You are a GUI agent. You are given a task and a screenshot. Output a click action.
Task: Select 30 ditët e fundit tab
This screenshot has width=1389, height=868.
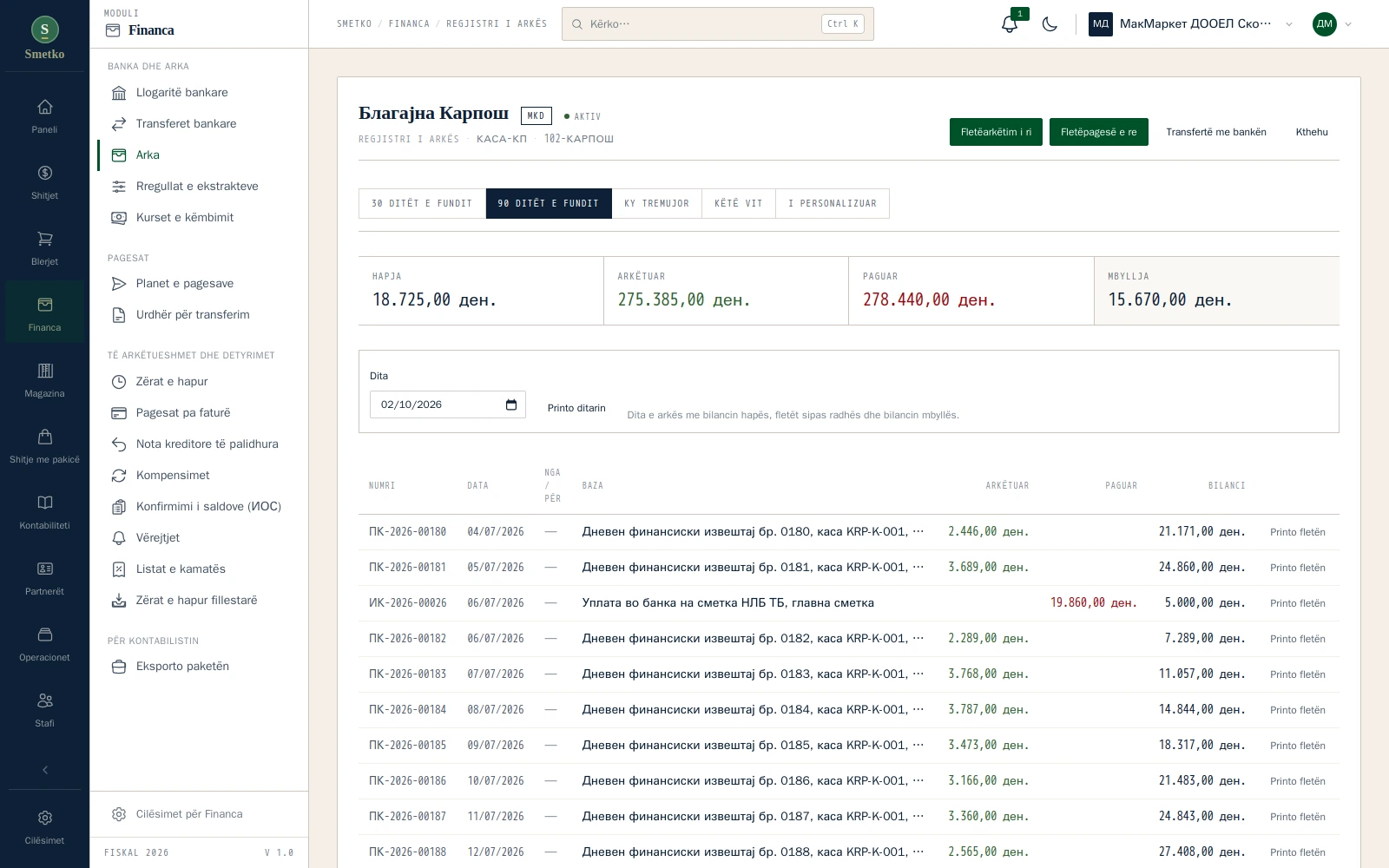pyautogui.click(x=422, y=203)
